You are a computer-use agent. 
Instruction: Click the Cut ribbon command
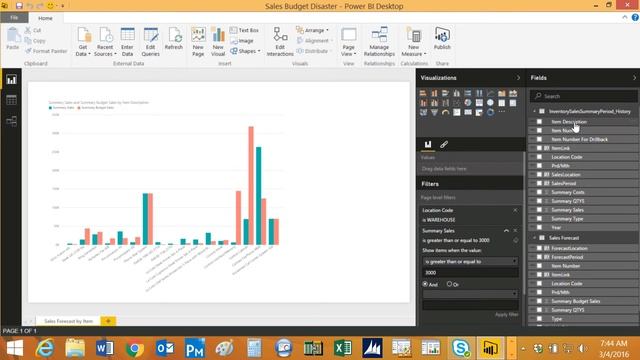[33, 31]
